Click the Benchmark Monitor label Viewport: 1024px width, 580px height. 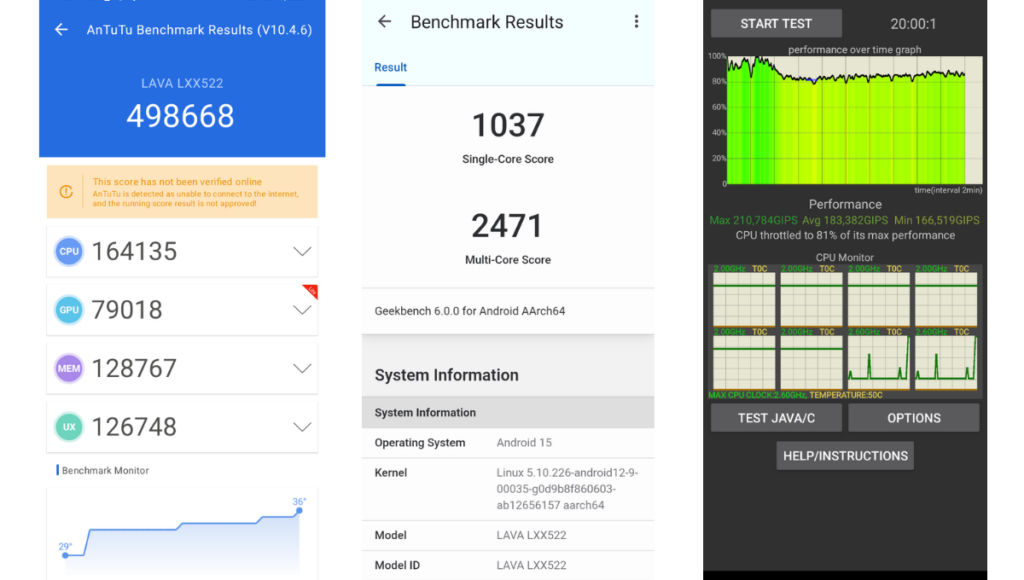[x=105, y=470]
